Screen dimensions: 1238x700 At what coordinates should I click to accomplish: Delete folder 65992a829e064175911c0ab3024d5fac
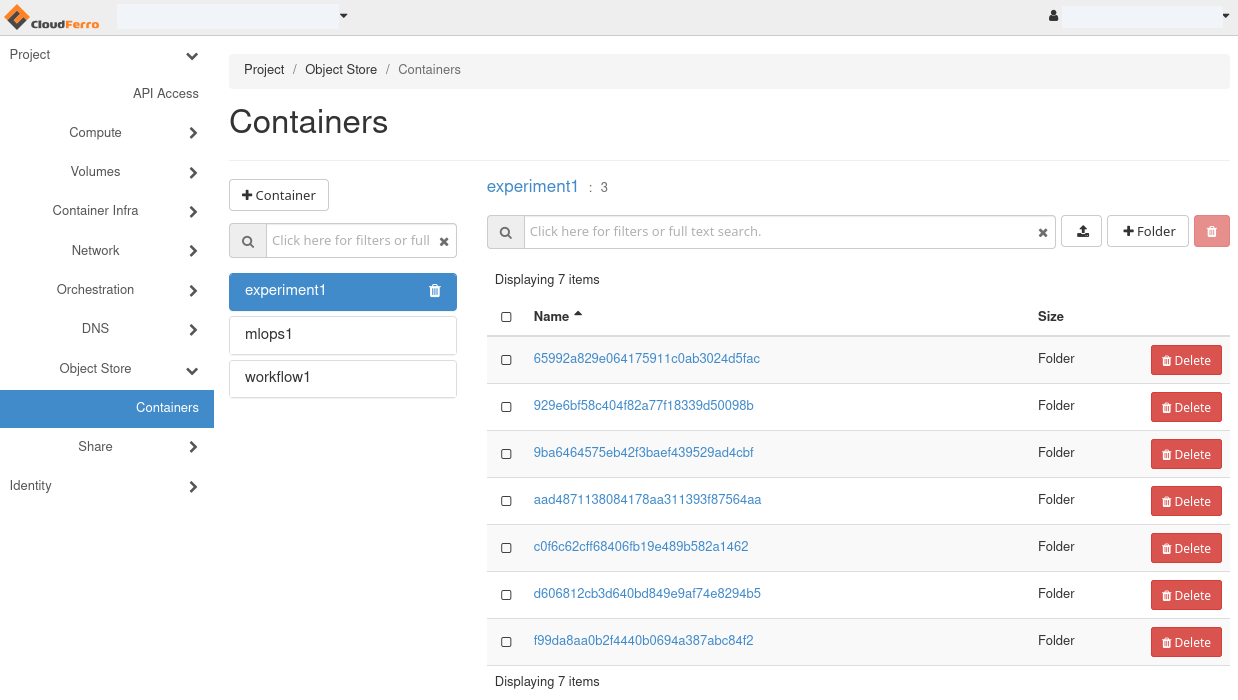tap(1186, 360)
